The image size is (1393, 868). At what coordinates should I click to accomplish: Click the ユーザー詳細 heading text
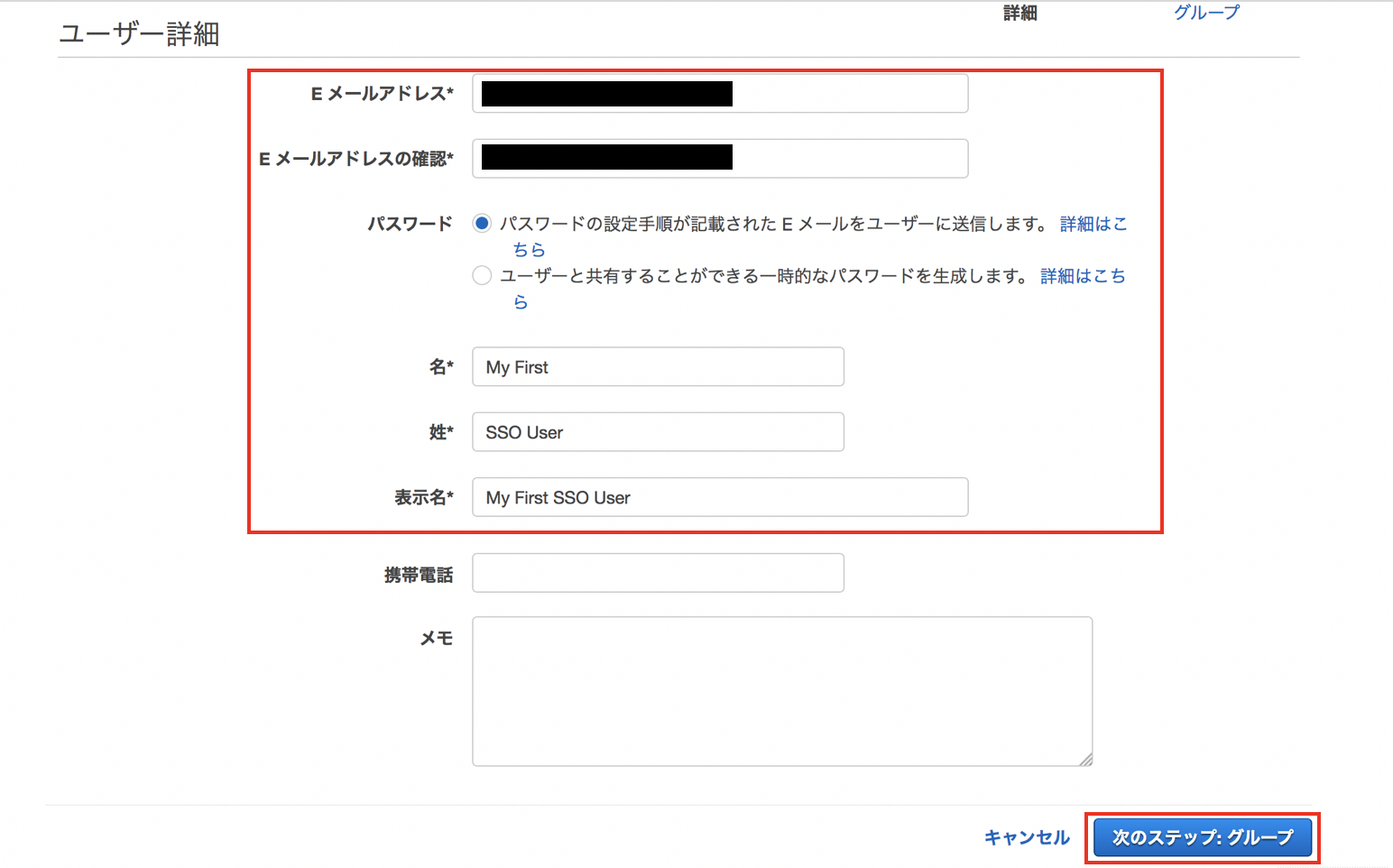pyautogui.click(x=140, y=34)
